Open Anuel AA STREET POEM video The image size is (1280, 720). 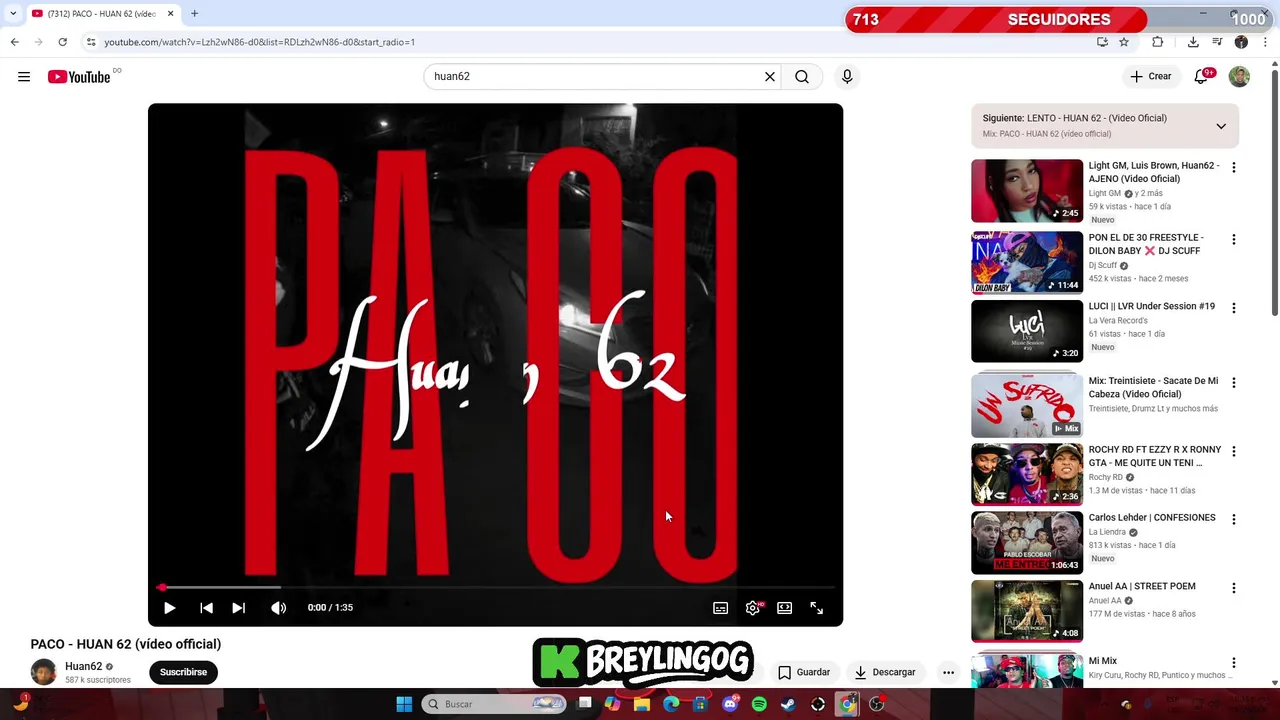[x=1142, y=586]
